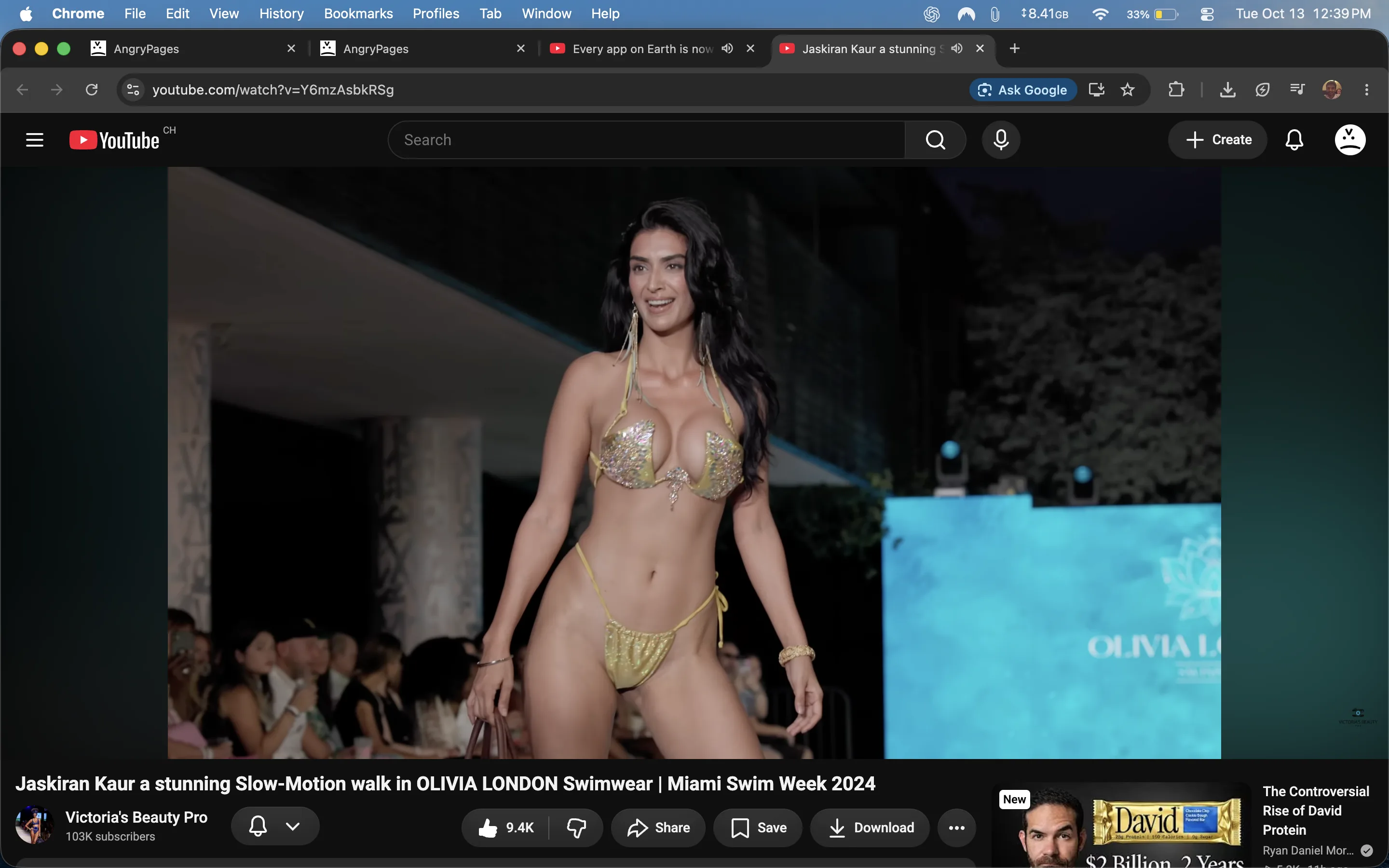Open a new Chrome tab

(1014, 48)
